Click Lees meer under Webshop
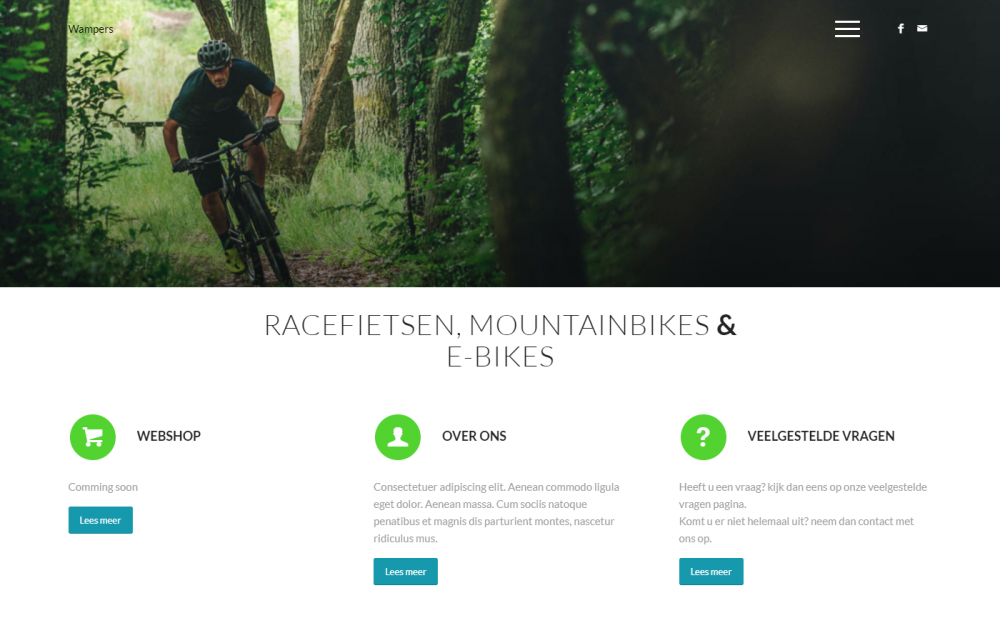 (x=101, y=520)
